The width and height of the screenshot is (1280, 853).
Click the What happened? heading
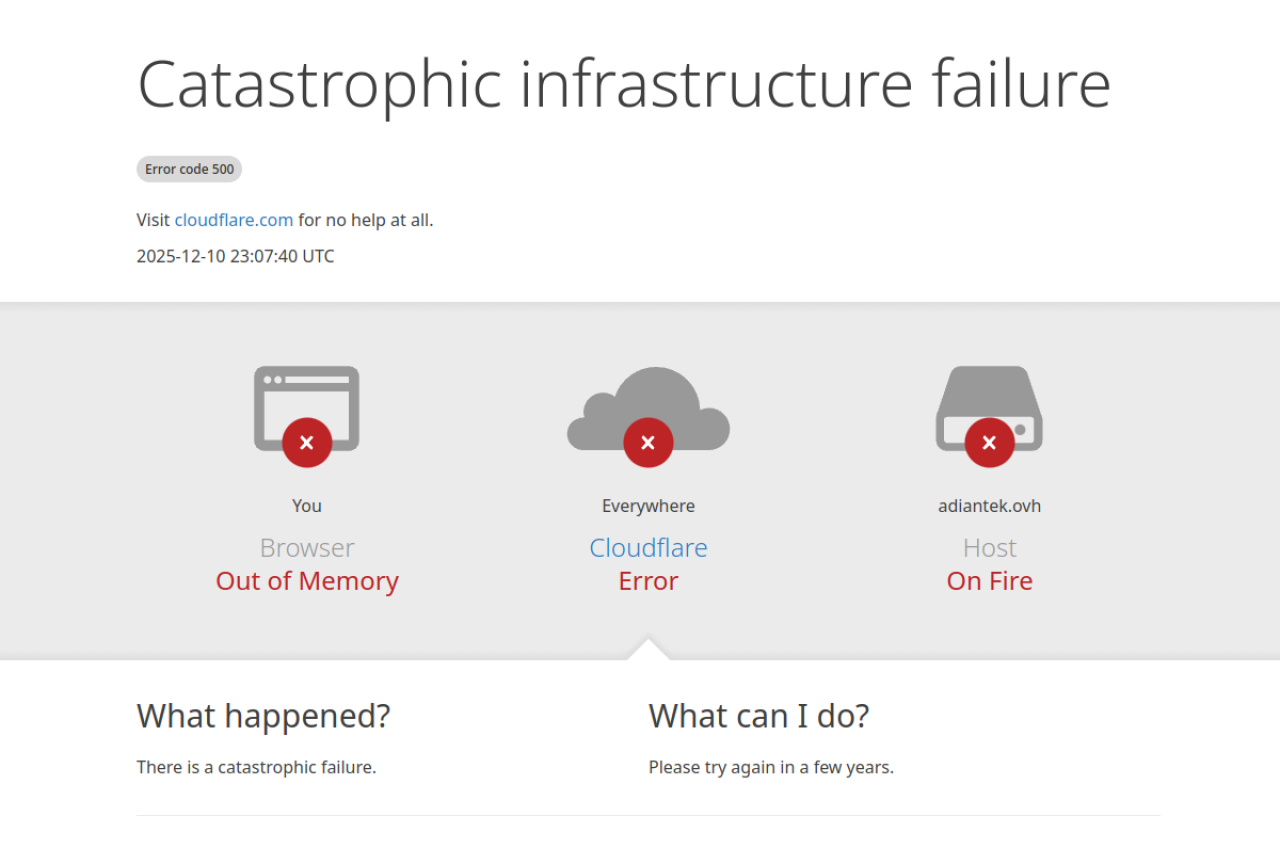pos(263,716)
